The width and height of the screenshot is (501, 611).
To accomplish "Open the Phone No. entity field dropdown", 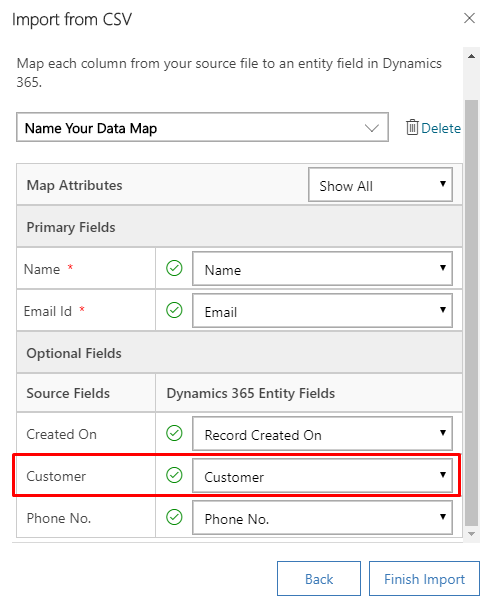I will [x=322, y=518].
